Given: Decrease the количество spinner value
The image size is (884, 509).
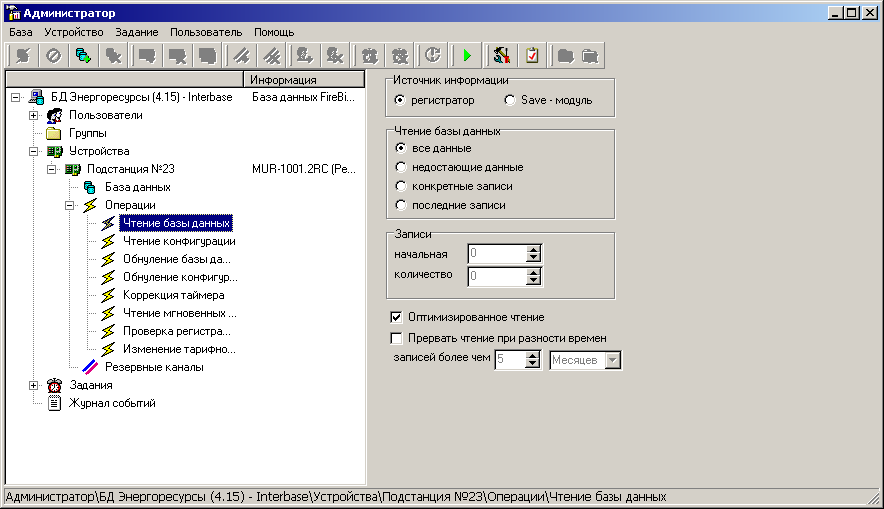Looking at the screenshot, I should click(533, 281).
